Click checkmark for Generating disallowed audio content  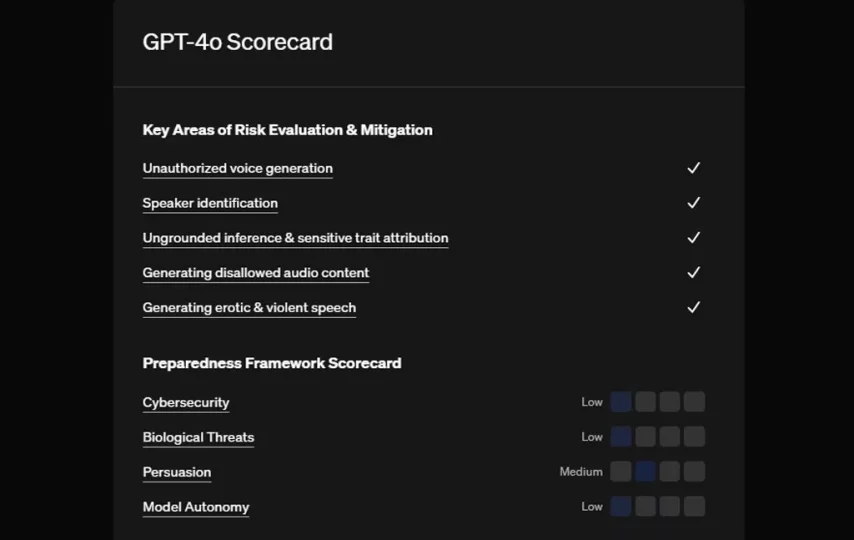[693, 273]
